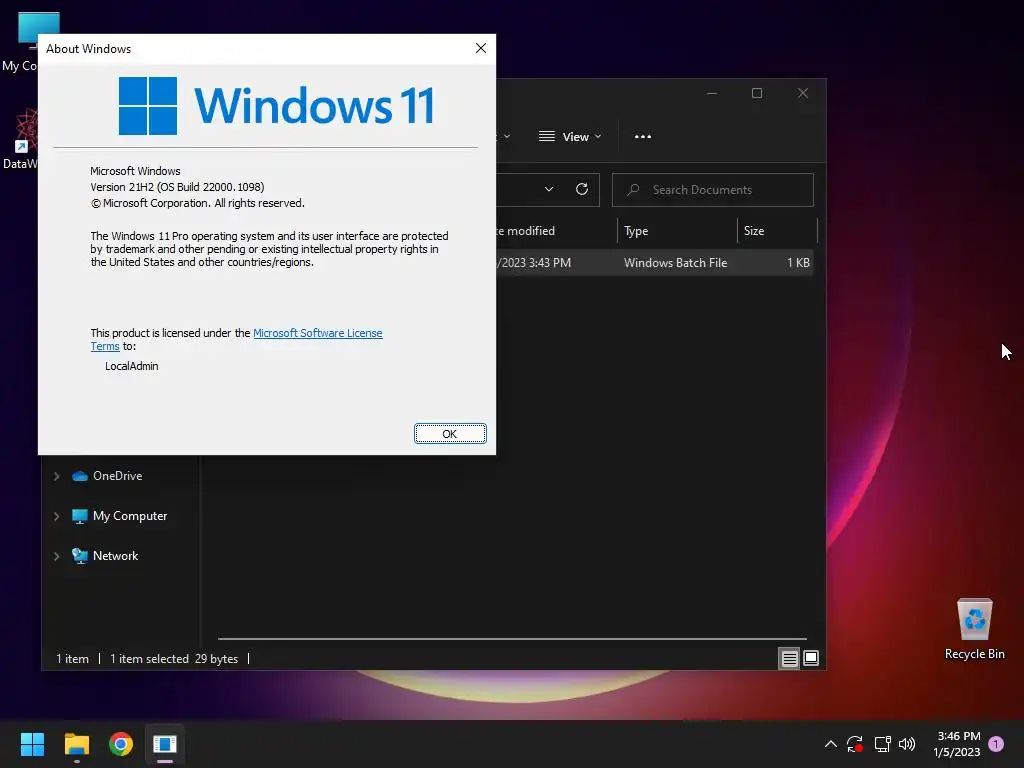The width and height of the screenshot is (1024, 768).
Task: Open the See more ellipsis menu
Action: click(x=643, y=136)
